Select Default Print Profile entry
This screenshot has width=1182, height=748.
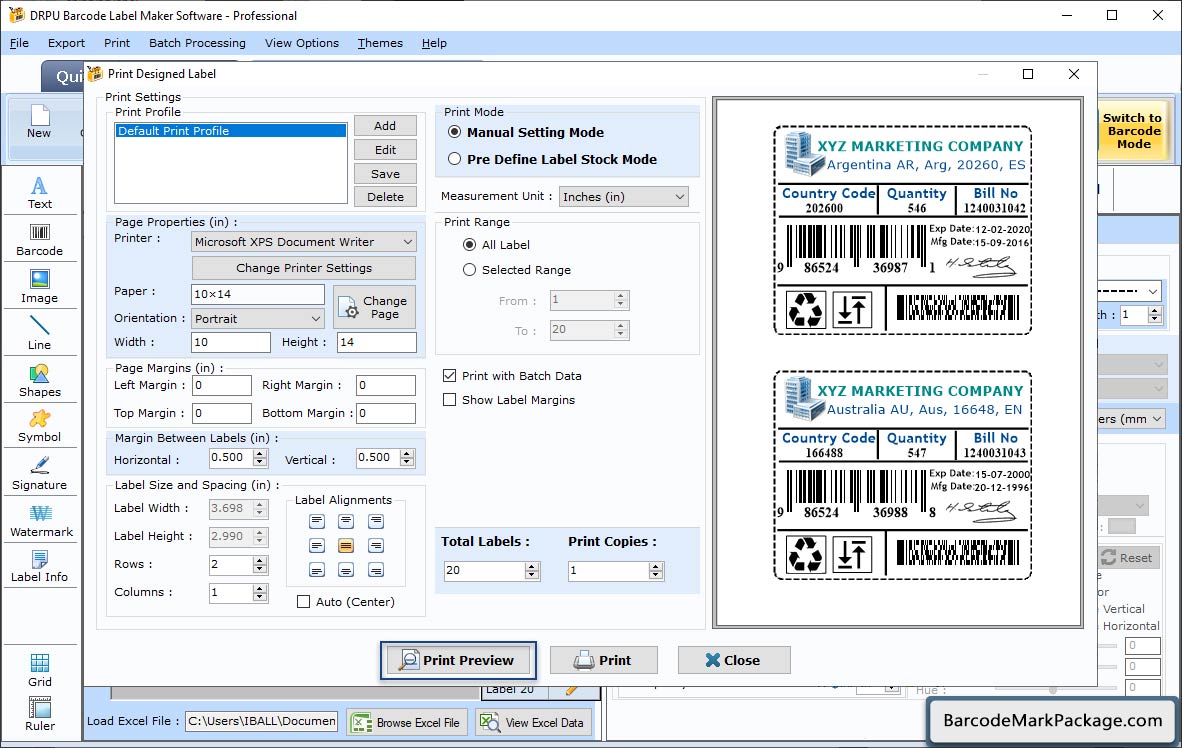pos(231,130)
